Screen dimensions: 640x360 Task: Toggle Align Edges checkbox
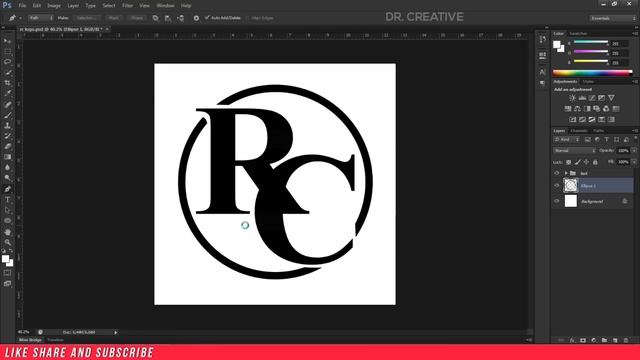[x=247, y=18]
